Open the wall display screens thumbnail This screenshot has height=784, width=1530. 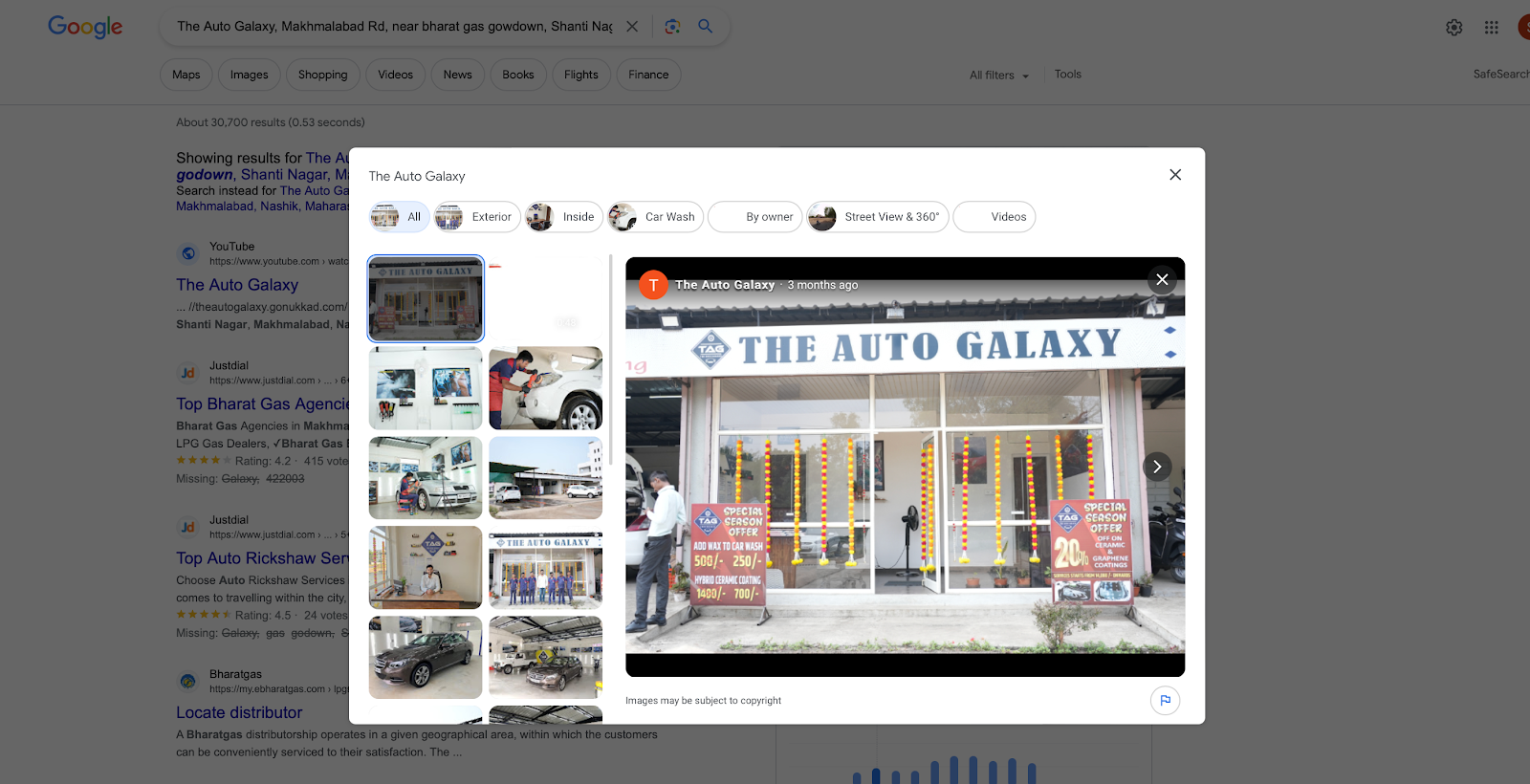pyautogui.click(x=426, y=388)
